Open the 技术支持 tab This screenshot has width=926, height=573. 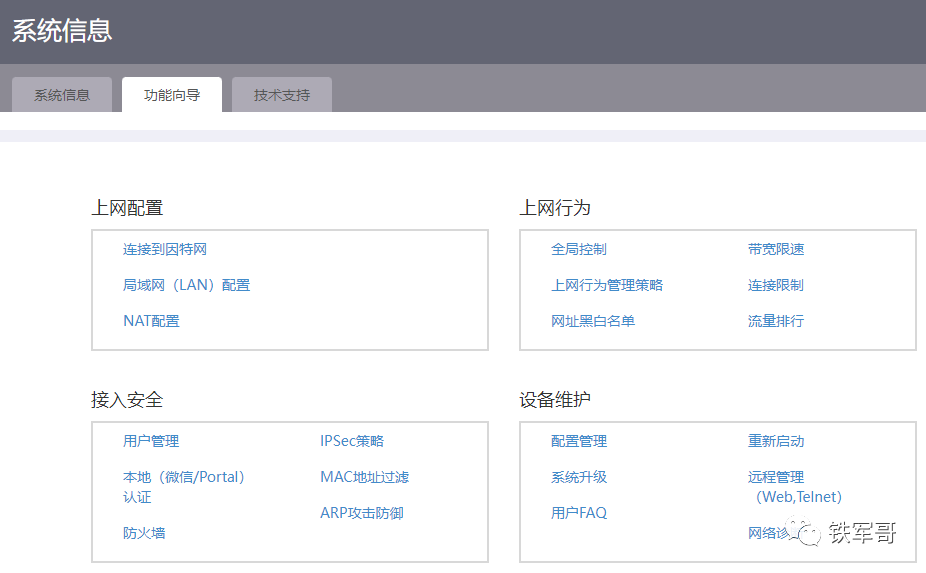282,96
